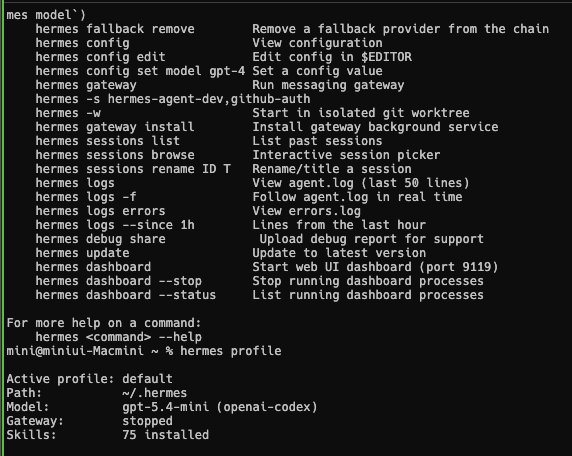Click the 'hermes dashboard --status' command
Viewport: 572px width, 456px height.
pyautogui.click(x=126, y=295)
